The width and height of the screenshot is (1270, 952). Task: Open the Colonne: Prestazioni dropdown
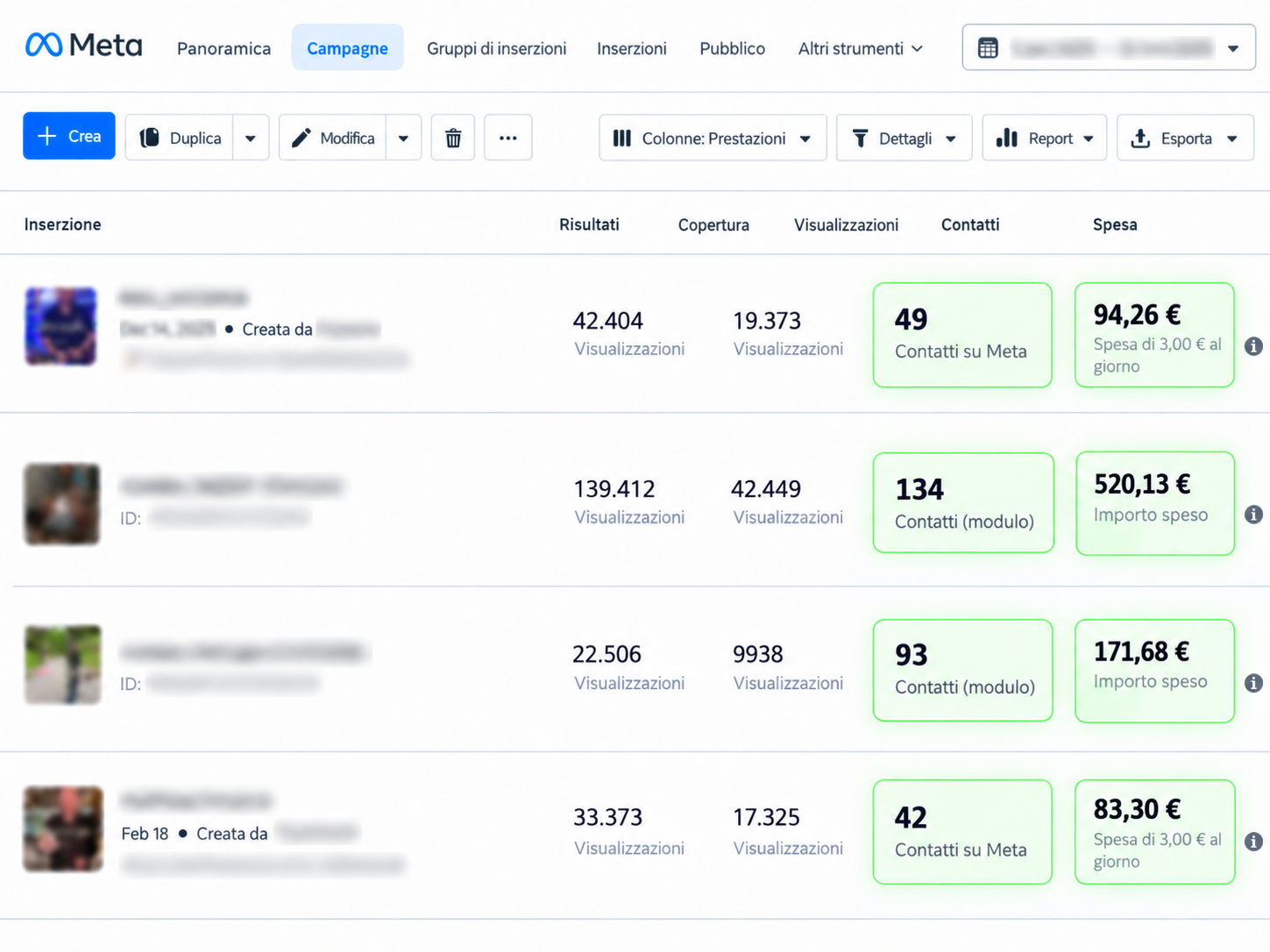coord(713,138)
